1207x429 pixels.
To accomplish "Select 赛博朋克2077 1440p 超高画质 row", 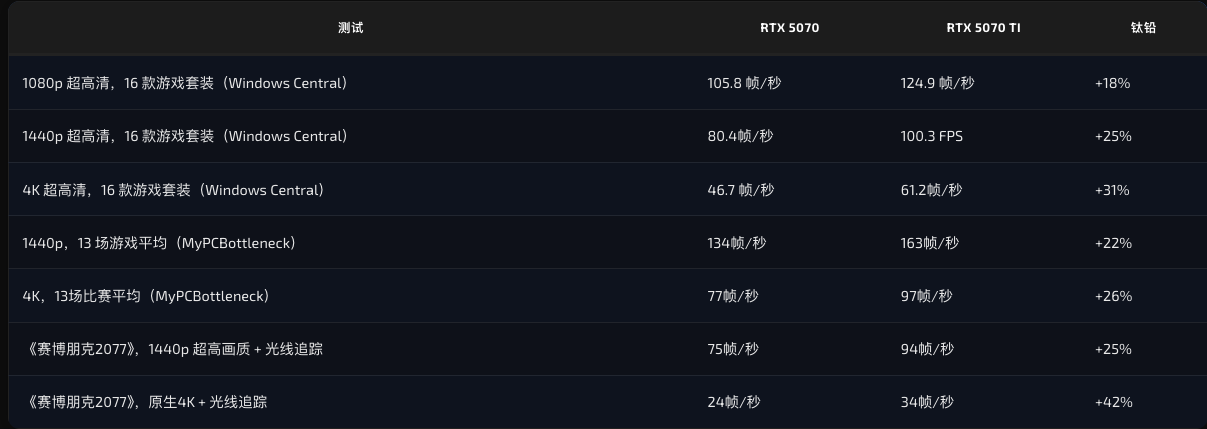I will click(603, 349).
